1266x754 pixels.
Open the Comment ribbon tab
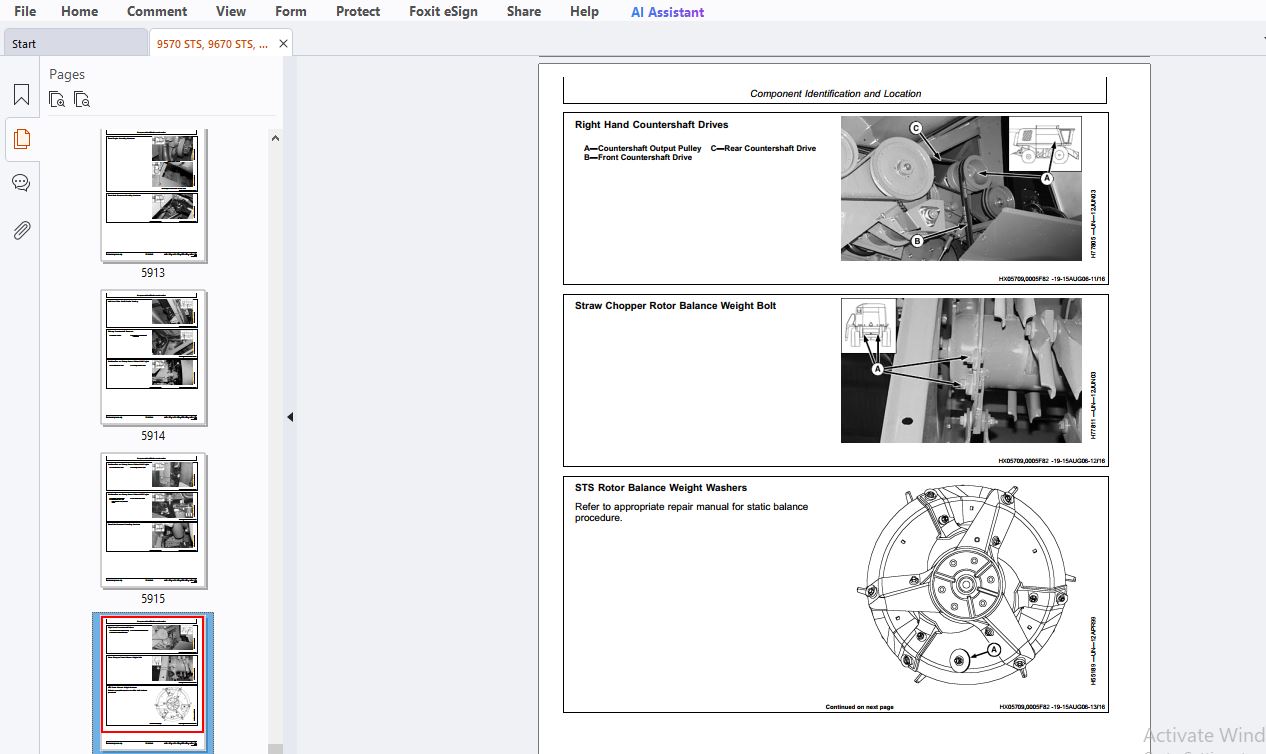tap(157, 12)
